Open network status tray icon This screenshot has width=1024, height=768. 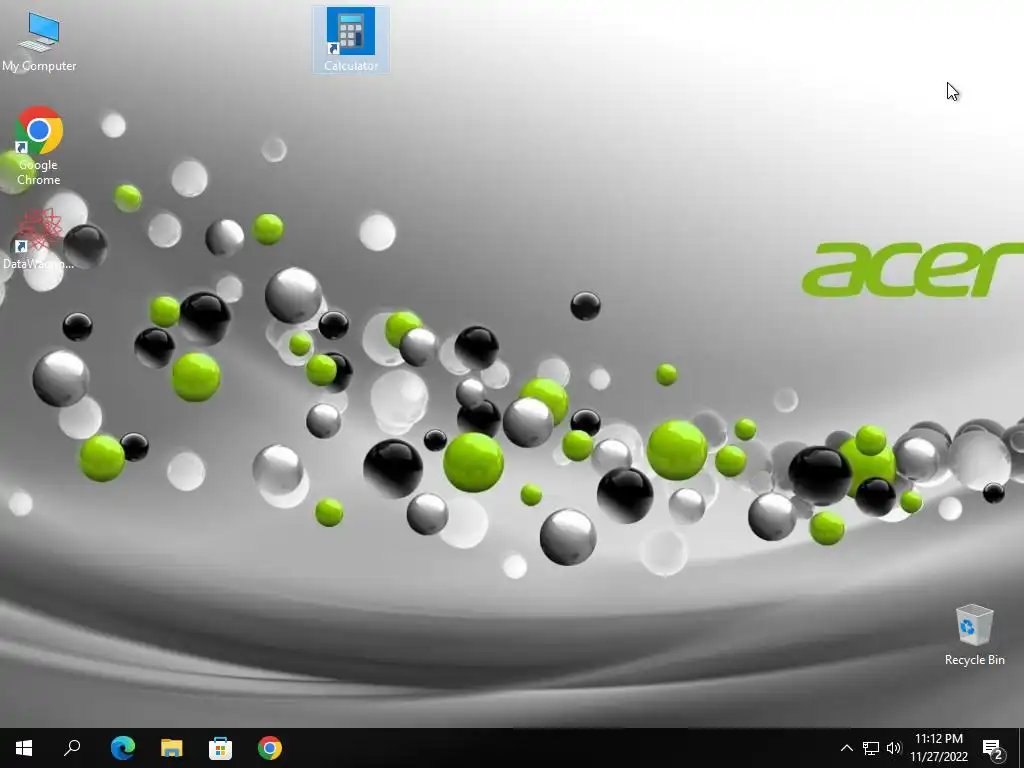[x=871, y=748]
